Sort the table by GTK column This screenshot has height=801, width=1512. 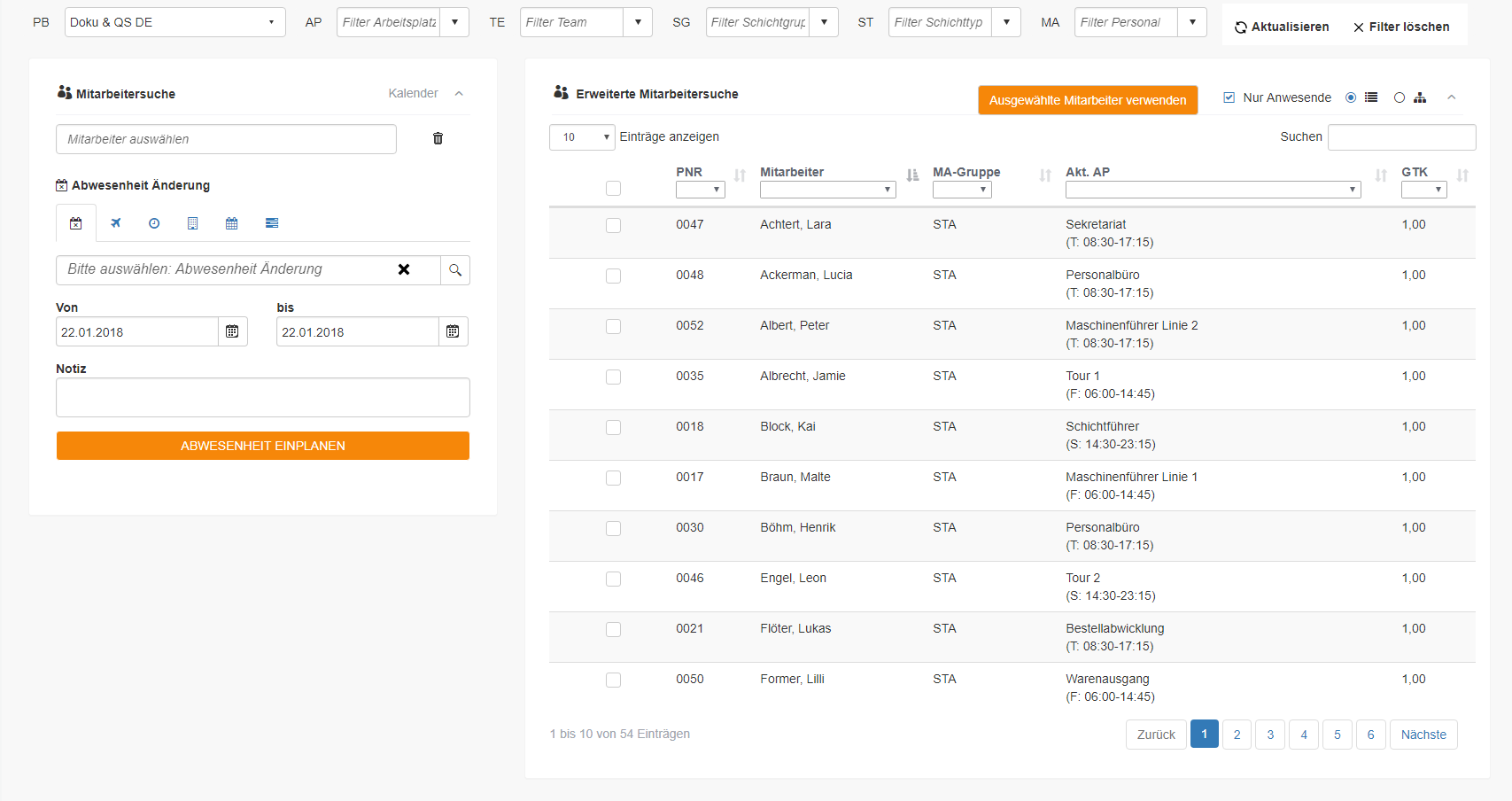[1462, 175]
